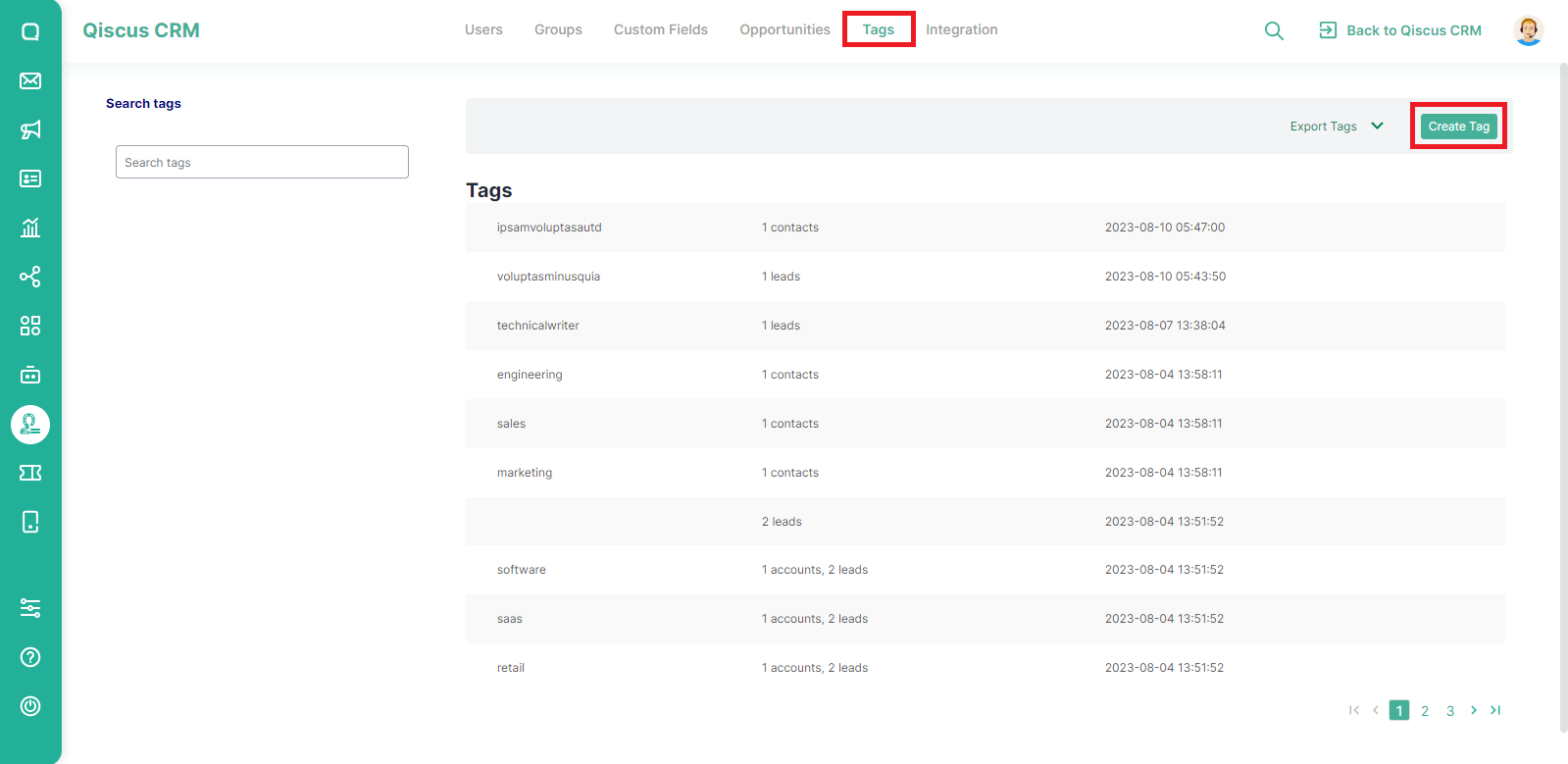Open the mobile device icon in sidebar

pos(30,522)
